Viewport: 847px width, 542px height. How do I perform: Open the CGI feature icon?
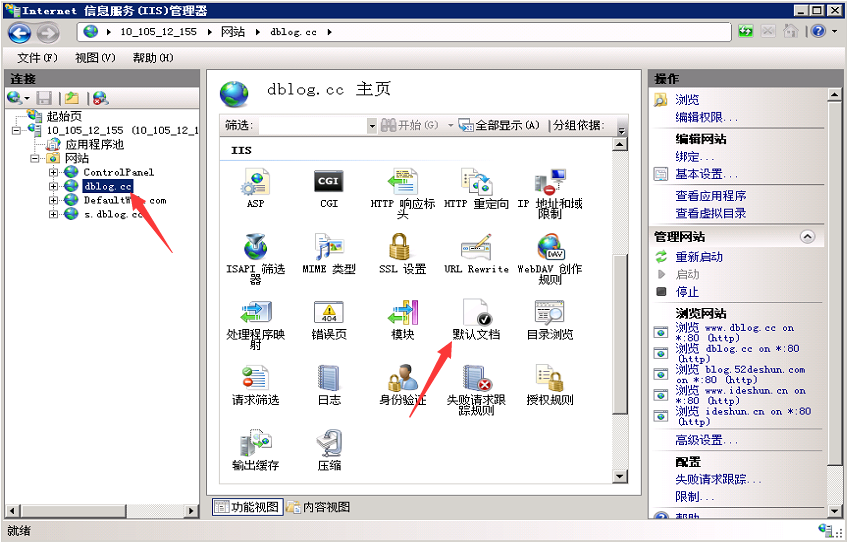329,187
